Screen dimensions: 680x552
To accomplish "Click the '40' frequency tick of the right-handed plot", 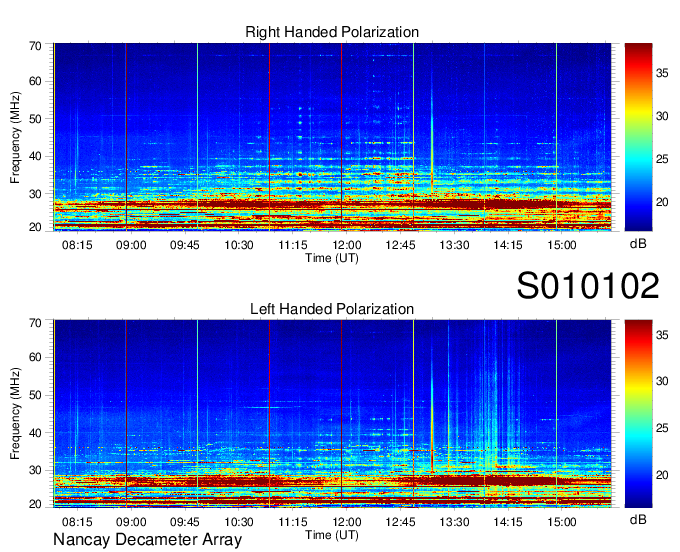I will tap(35, 157).
